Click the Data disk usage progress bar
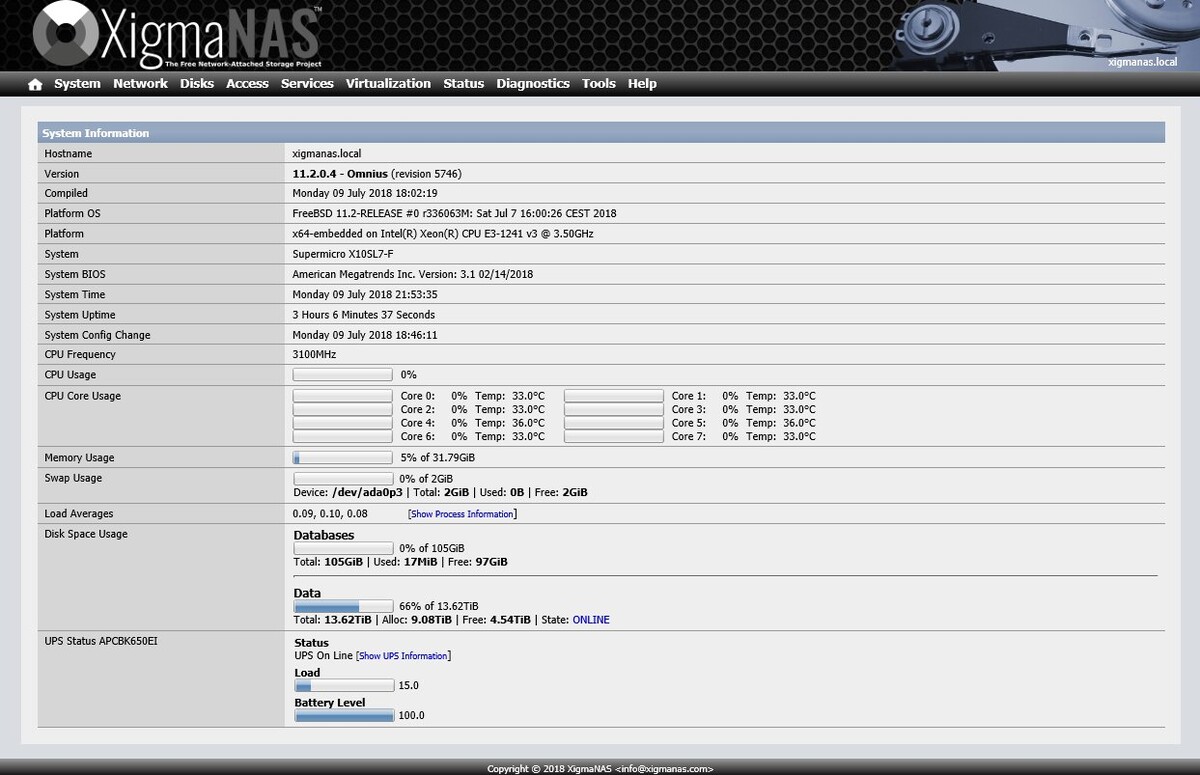This screenshot has height=775, width=1200. pyautogui.click(x=343, y=606)
